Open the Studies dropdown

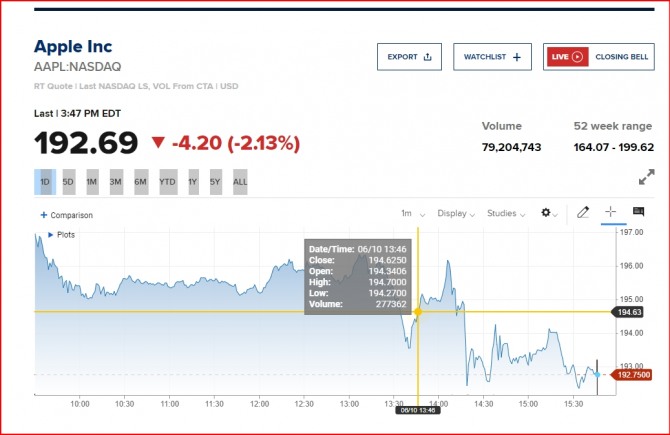click(x=505, y=213)
